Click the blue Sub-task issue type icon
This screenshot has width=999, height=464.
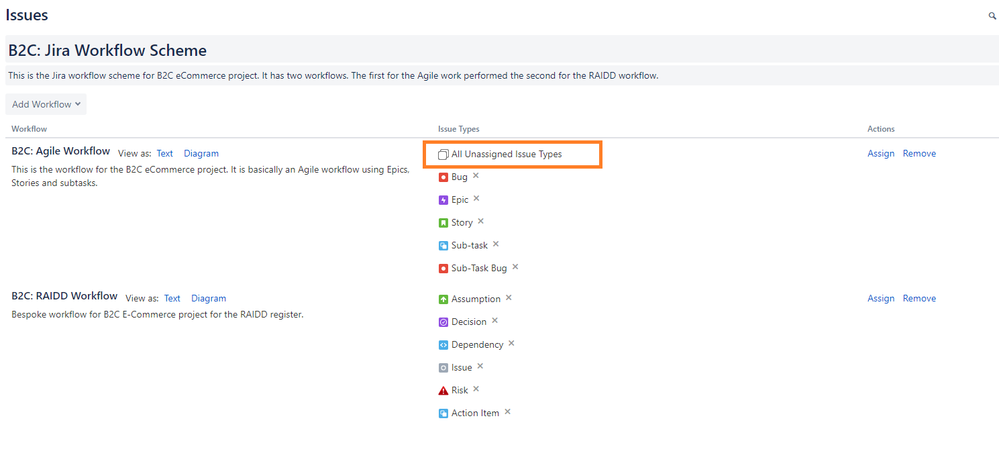443,245
